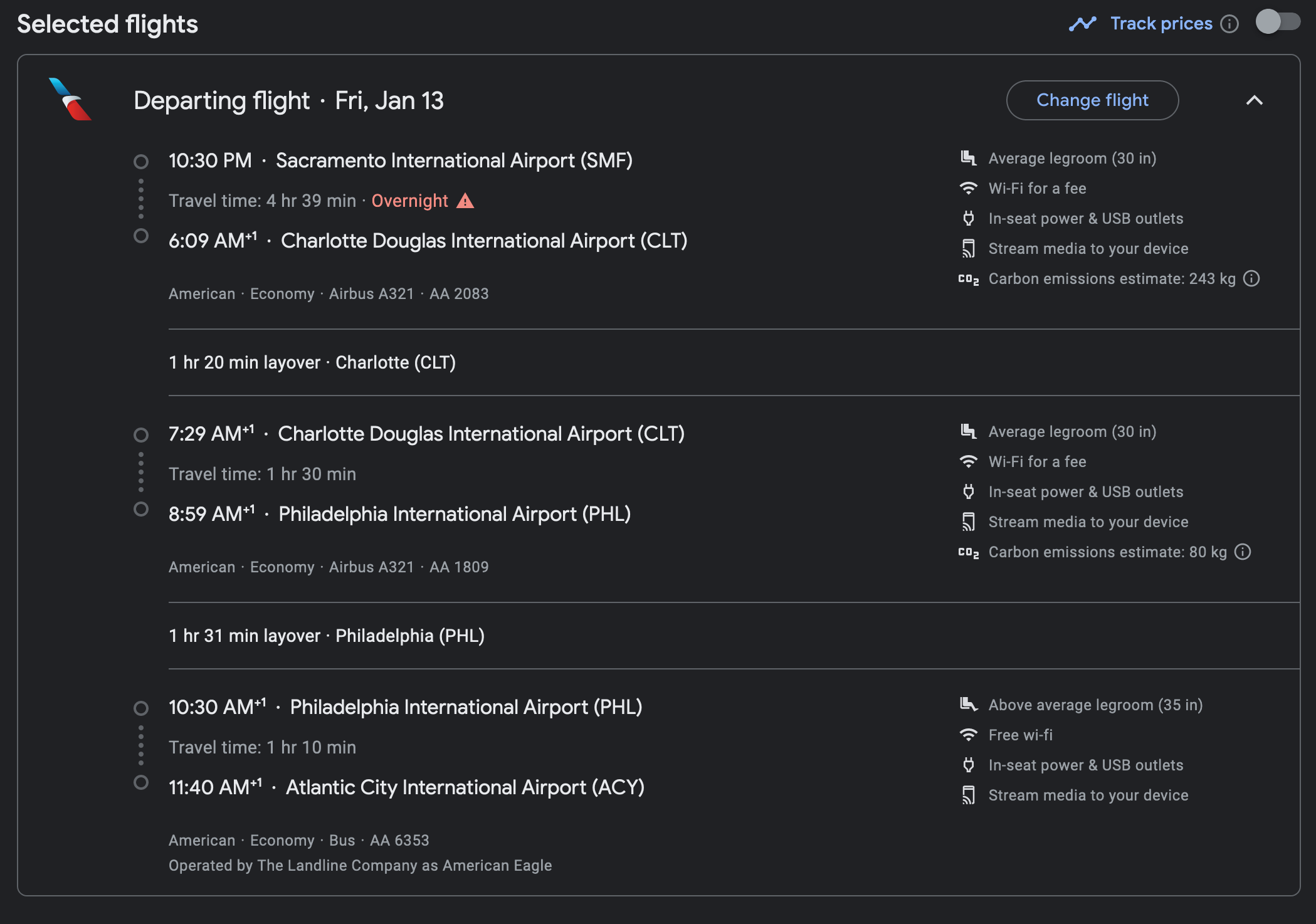
Task: Click Travel time: 4 hr 39 min
Action: tap(262, 201)
